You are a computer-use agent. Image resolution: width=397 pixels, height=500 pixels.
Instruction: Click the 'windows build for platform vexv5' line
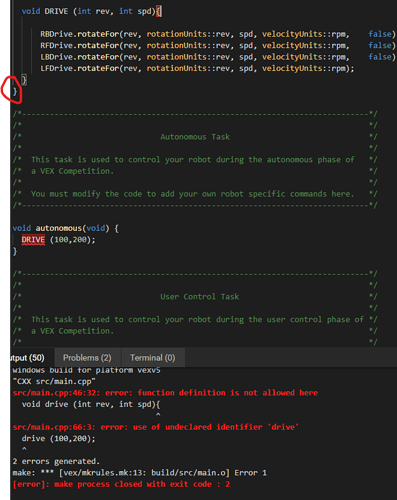coord(86,370)
